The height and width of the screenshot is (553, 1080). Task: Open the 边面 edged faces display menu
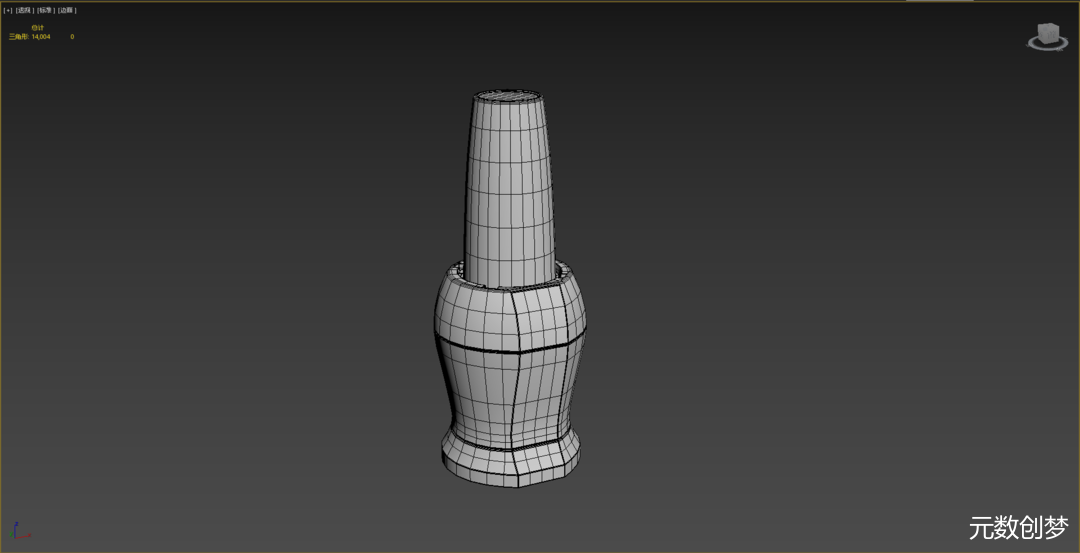[x=66, y=10]
